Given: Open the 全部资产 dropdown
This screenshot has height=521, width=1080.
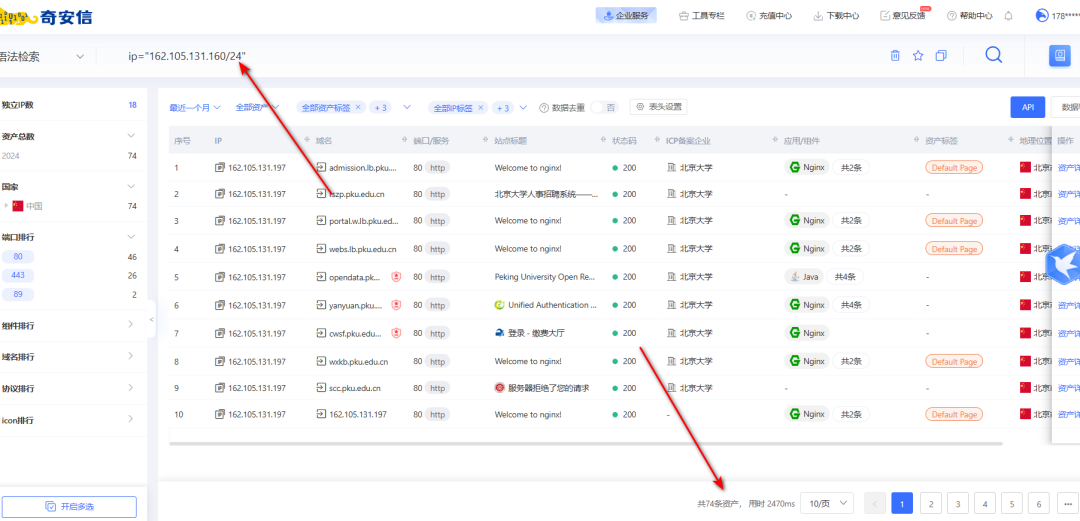Looking at the screenshot, I should pos(257,108).
